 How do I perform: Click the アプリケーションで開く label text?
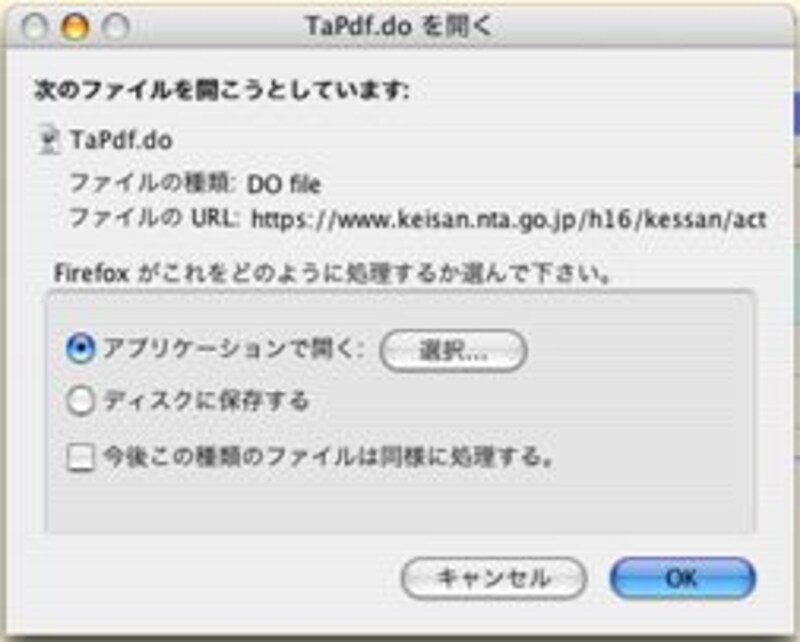(234, 349)
